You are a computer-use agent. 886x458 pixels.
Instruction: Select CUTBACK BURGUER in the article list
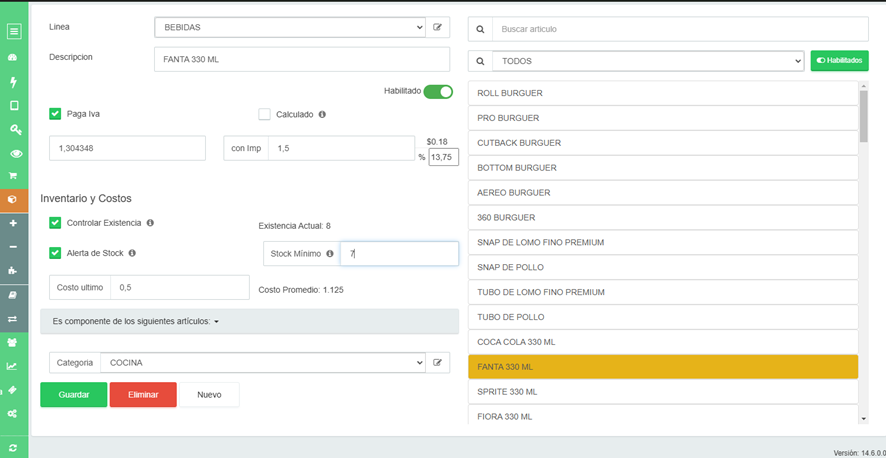point(663,143)
